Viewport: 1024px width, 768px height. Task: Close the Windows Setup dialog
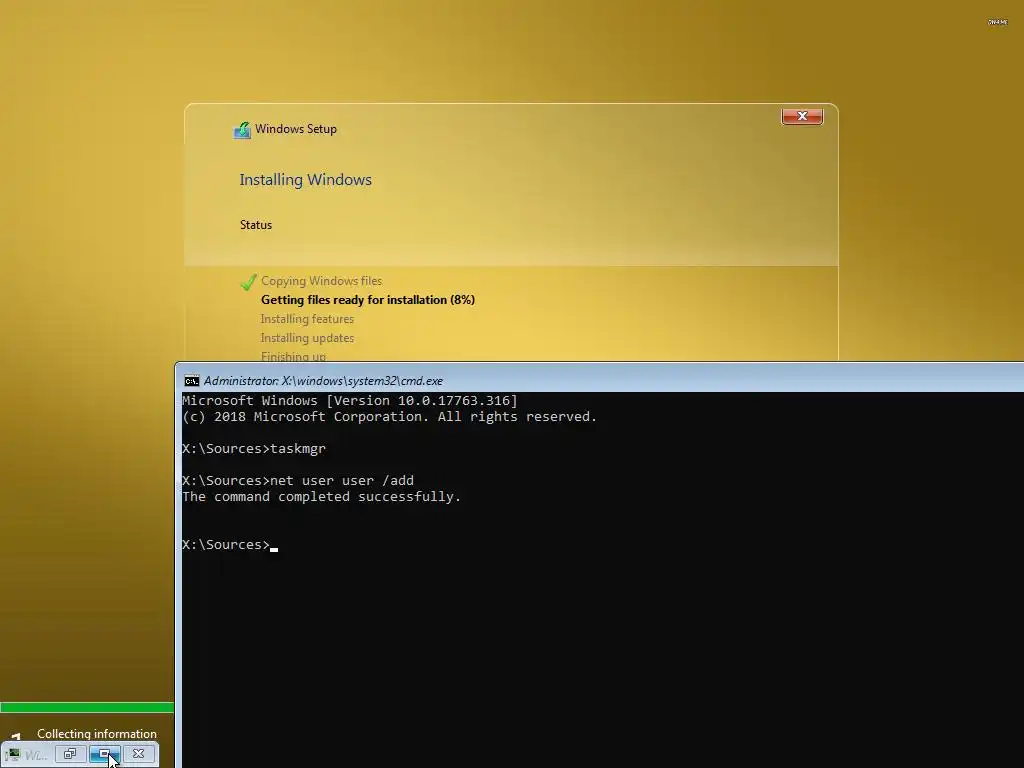(x=802, y=116)
